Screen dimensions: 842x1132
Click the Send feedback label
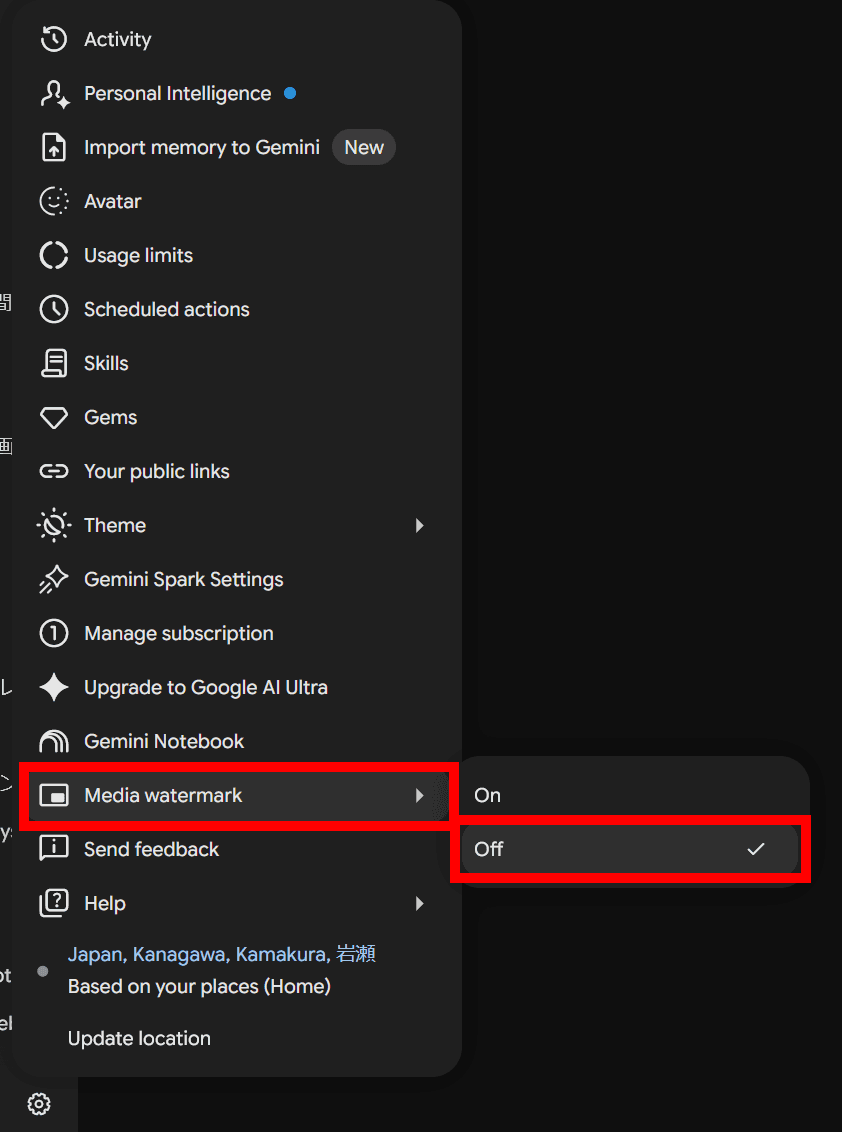[x=152, y=849]
